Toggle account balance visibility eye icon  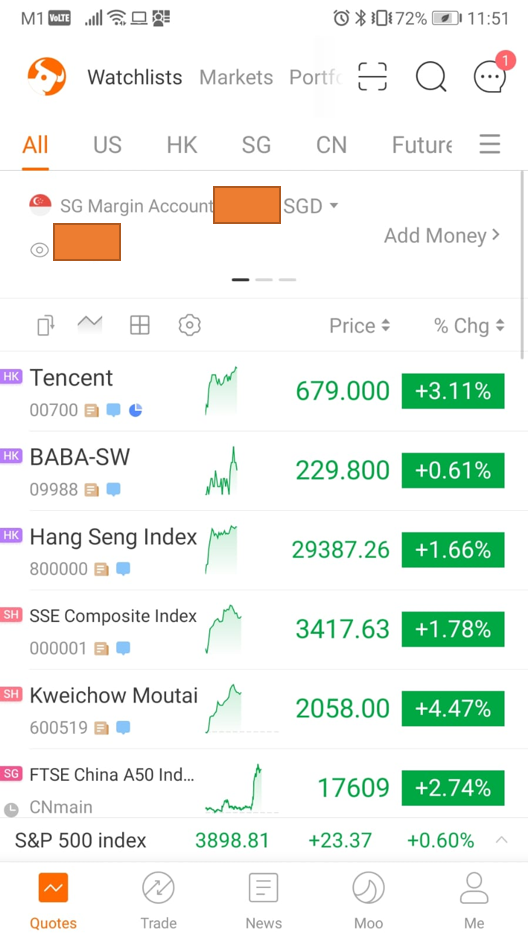pyautogui.click(x=40, y=250)
